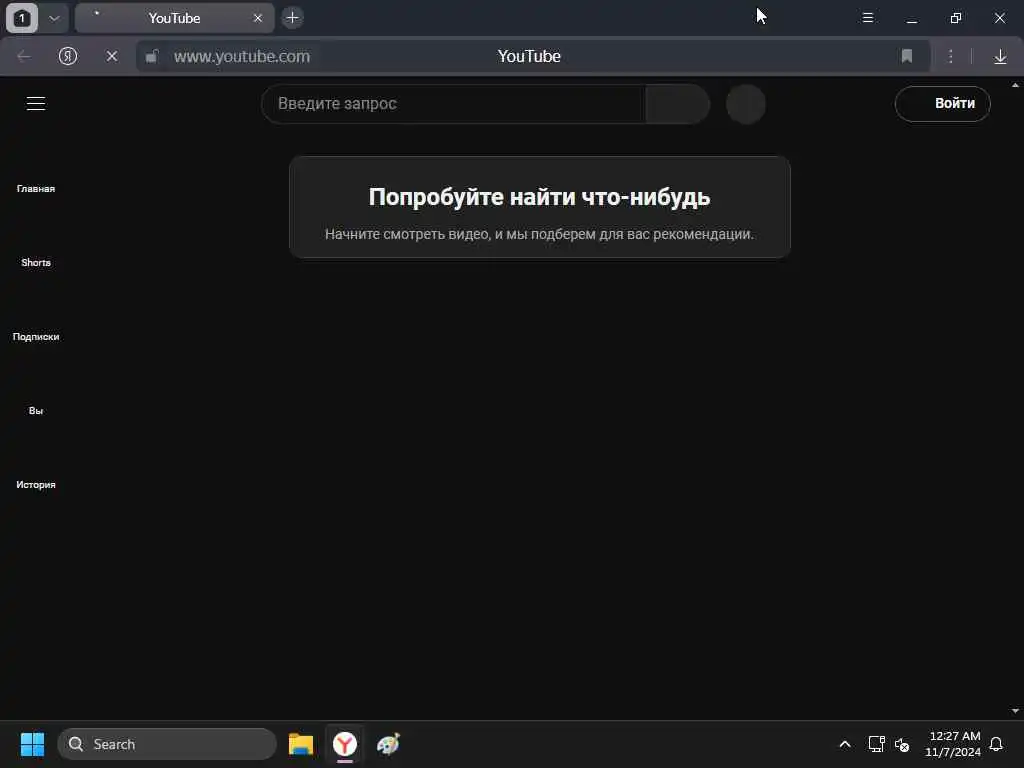Click the round voice search button

tap(746, 104)
